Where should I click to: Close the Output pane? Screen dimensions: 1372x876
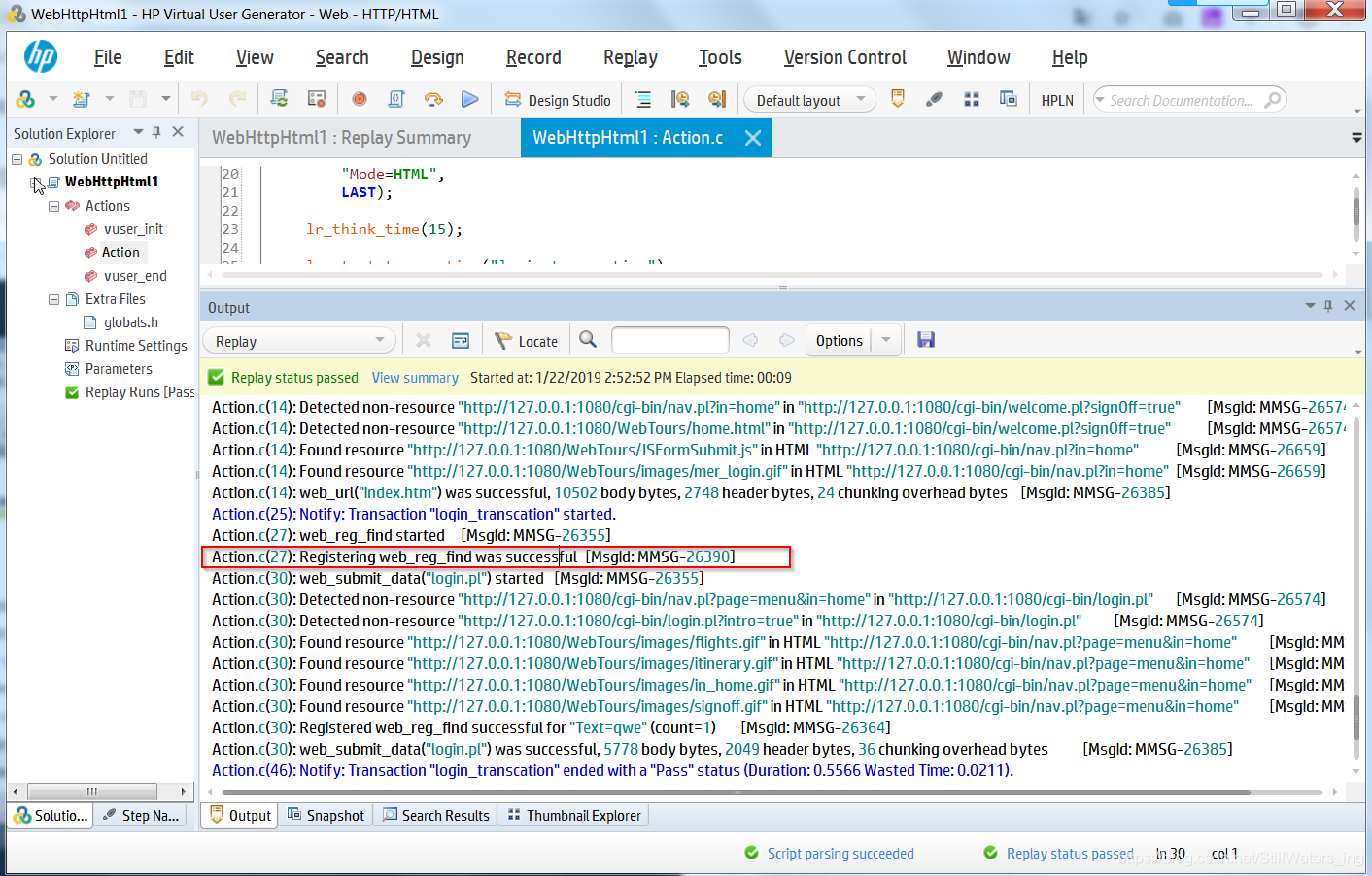tap(1350, 305)
